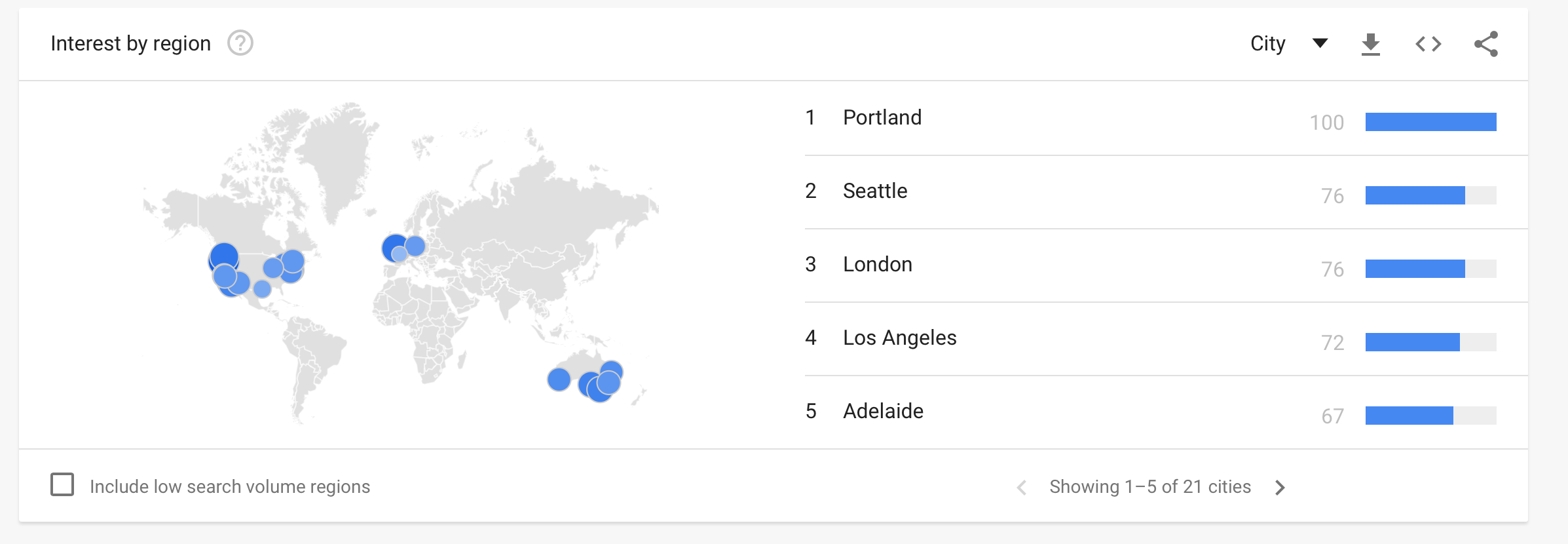Click the western Australia map bubble
Screen dimensions: 1568x544
[559, 379]
